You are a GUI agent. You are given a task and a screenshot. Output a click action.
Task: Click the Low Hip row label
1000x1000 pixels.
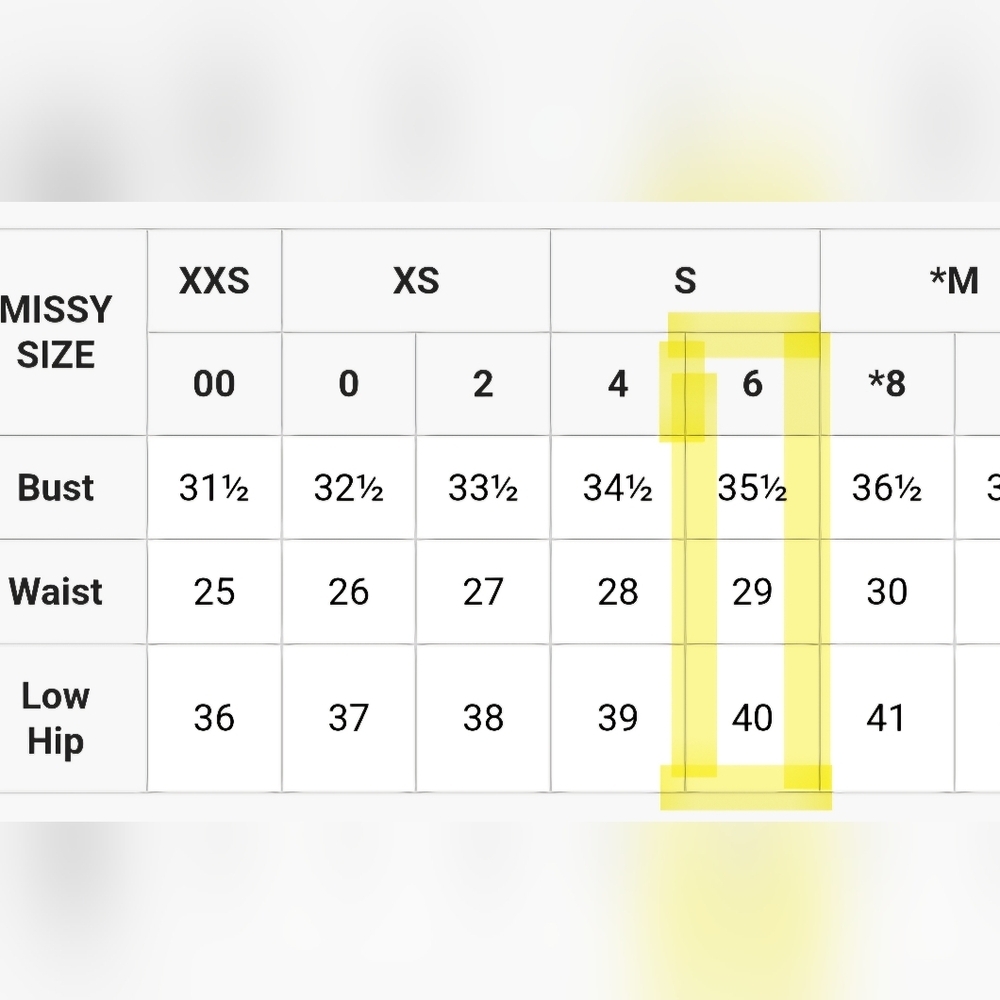click(56, 718)
